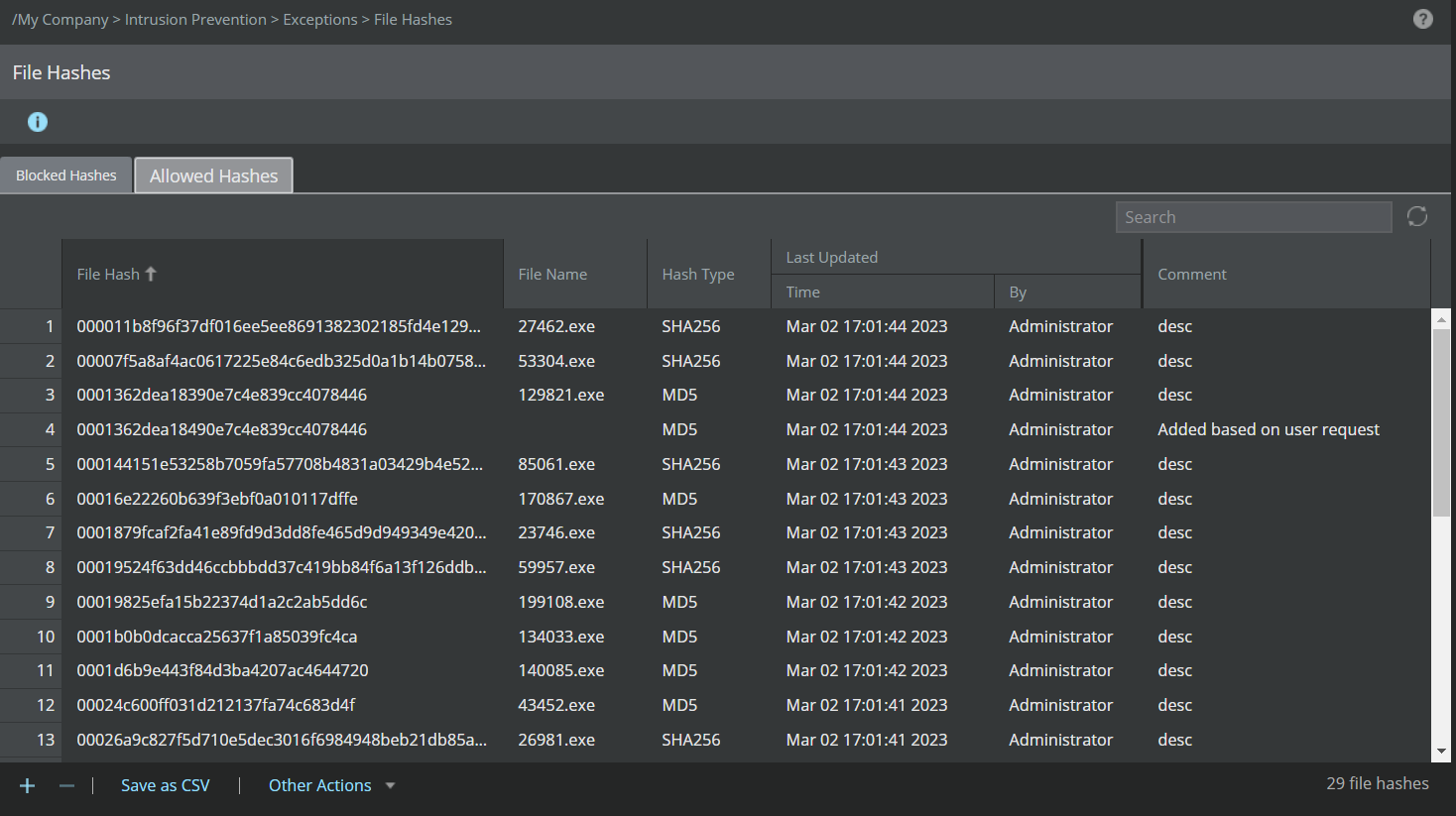Sort by Hash Type column header
The height and width of the screenshot is (816, 1456).
[709, 274]
